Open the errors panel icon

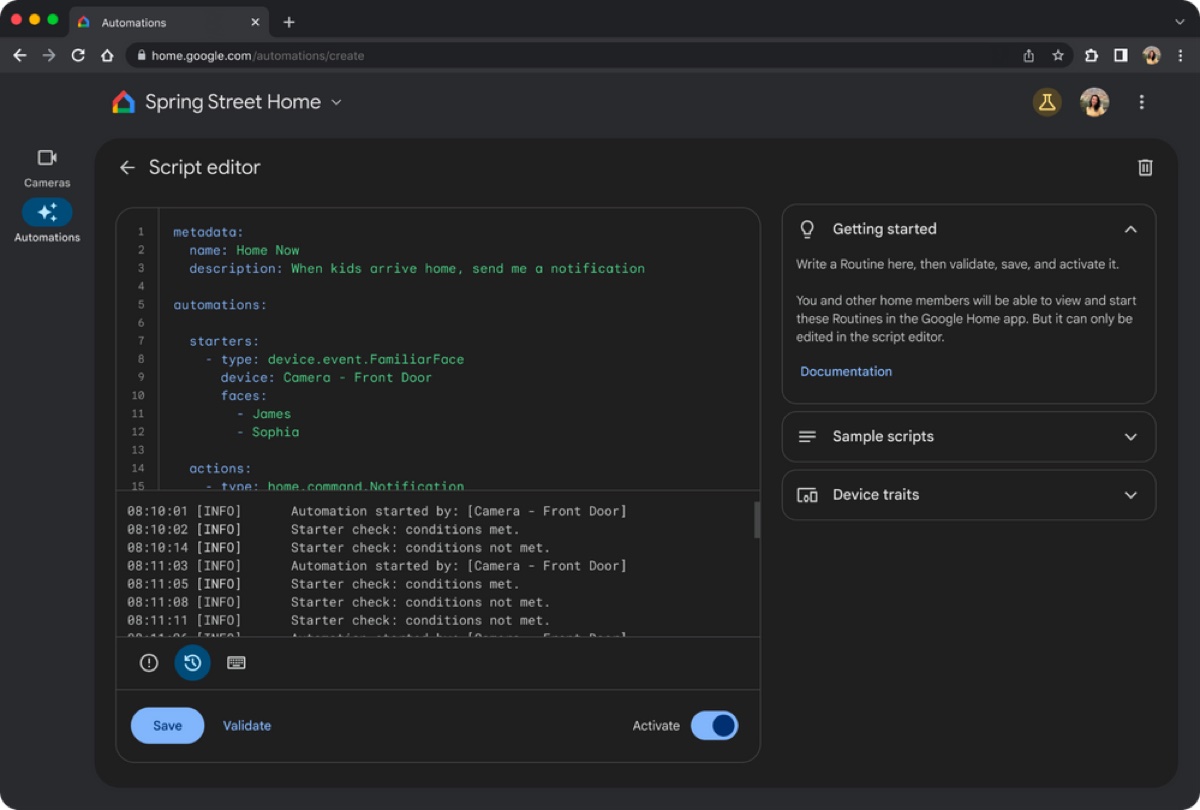[x=149, y=663]
